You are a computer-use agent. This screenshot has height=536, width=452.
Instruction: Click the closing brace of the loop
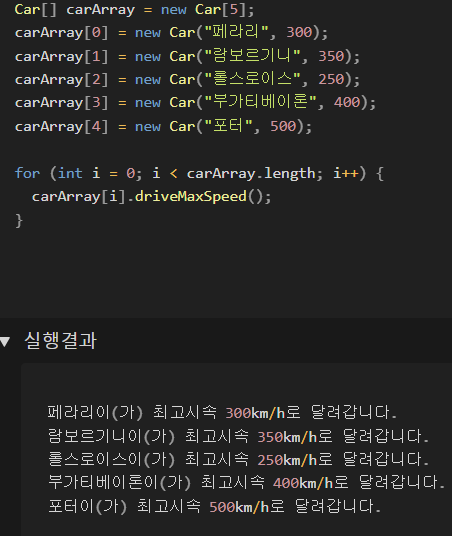tap(19, 220)
